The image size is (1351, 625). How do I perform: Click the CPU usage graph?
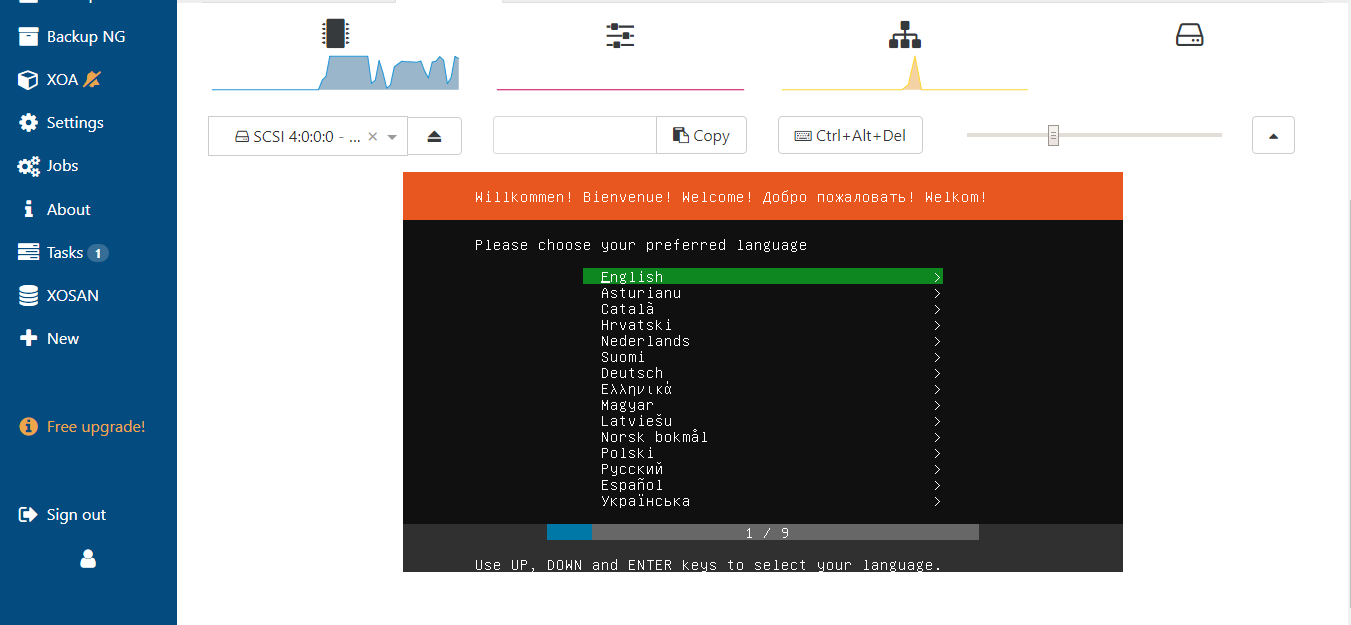tap(335, 72)
